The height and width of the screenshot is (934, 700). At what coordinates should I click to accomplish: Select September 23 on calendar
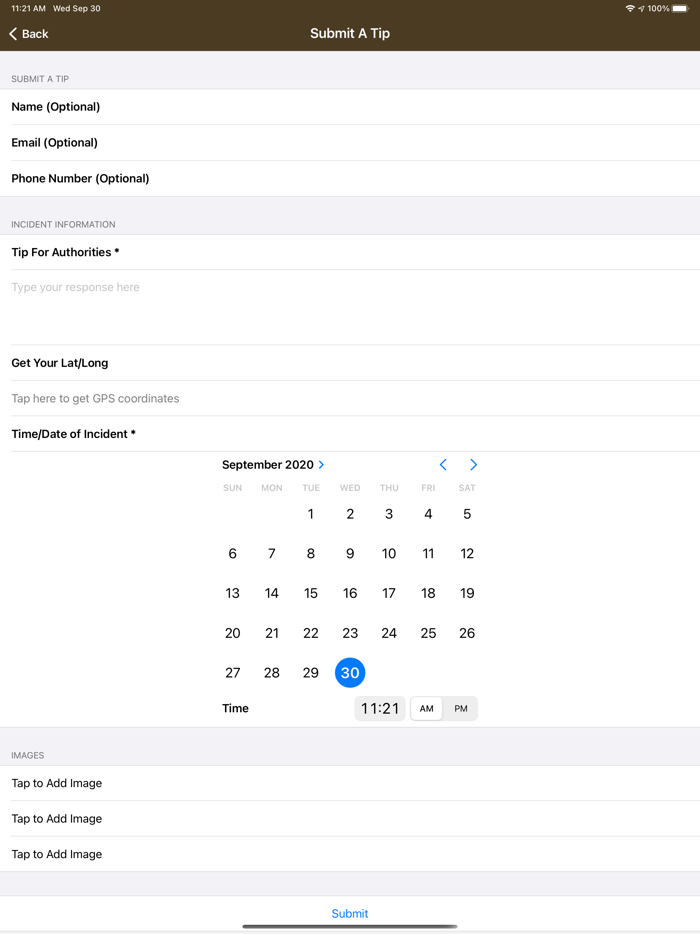350,633
